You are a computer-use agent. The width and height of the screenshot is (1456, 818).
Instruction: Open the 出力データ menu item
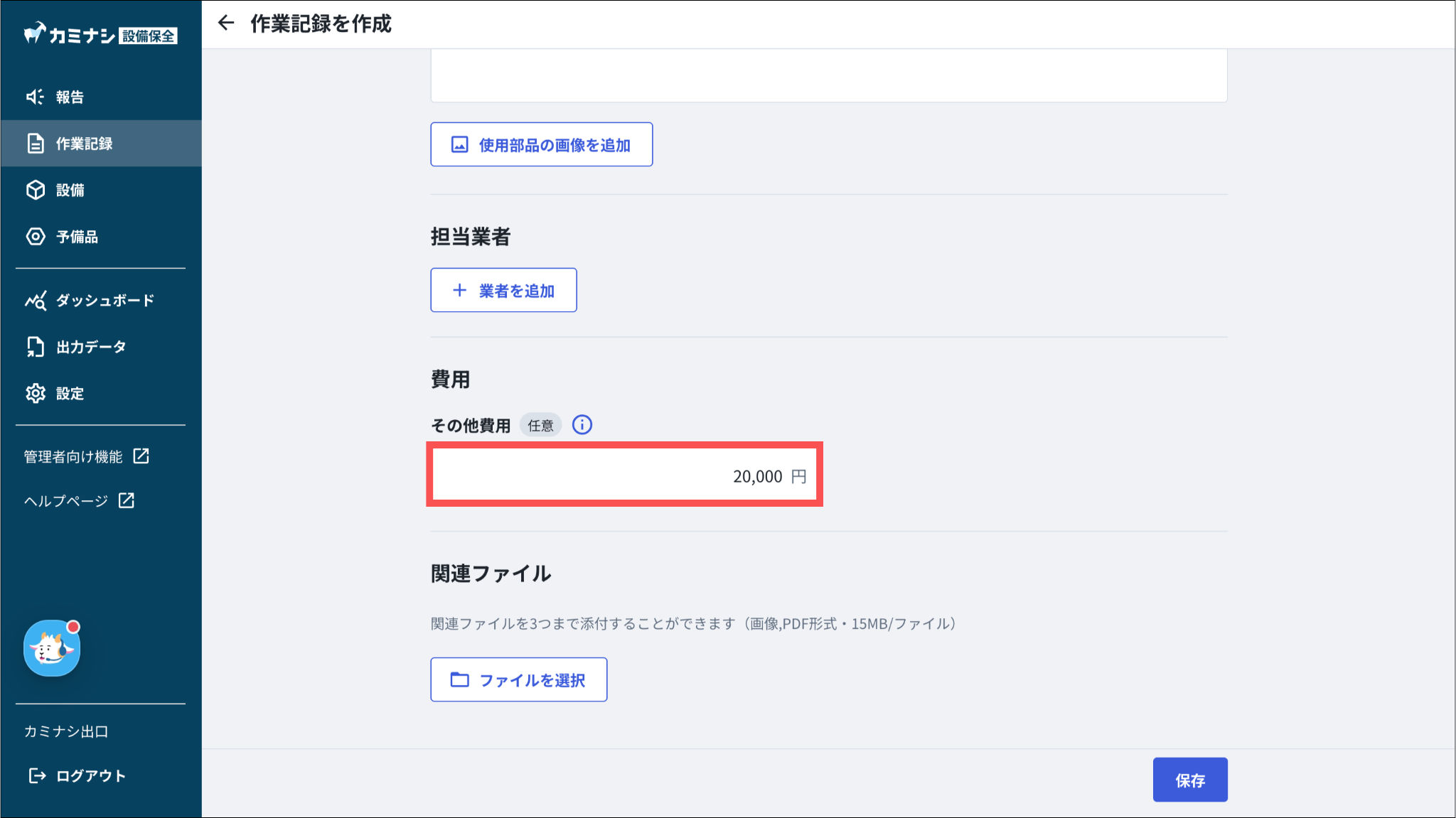[x=90, y=347]
